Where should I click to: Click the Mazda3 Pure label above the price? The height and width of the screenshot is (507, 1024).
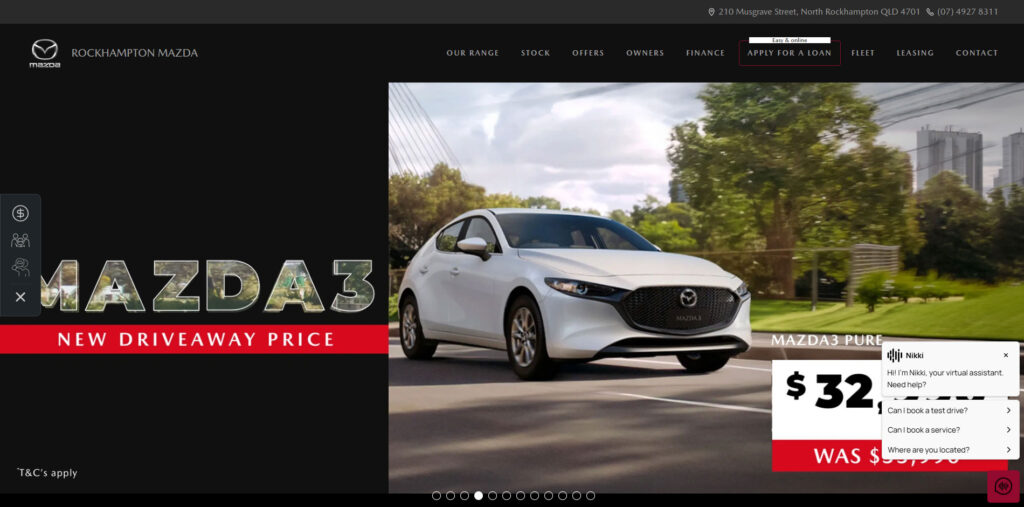[x=827, y=340]
